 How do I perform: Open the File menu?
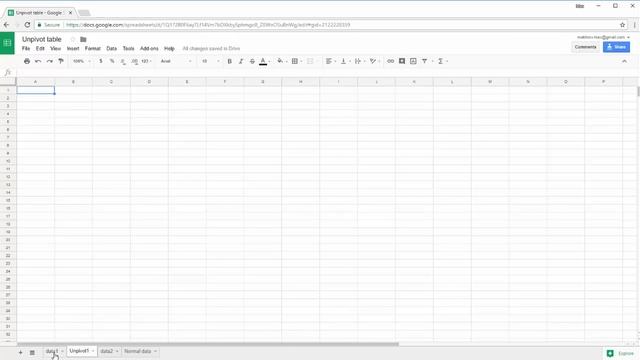tap(26, 49)
